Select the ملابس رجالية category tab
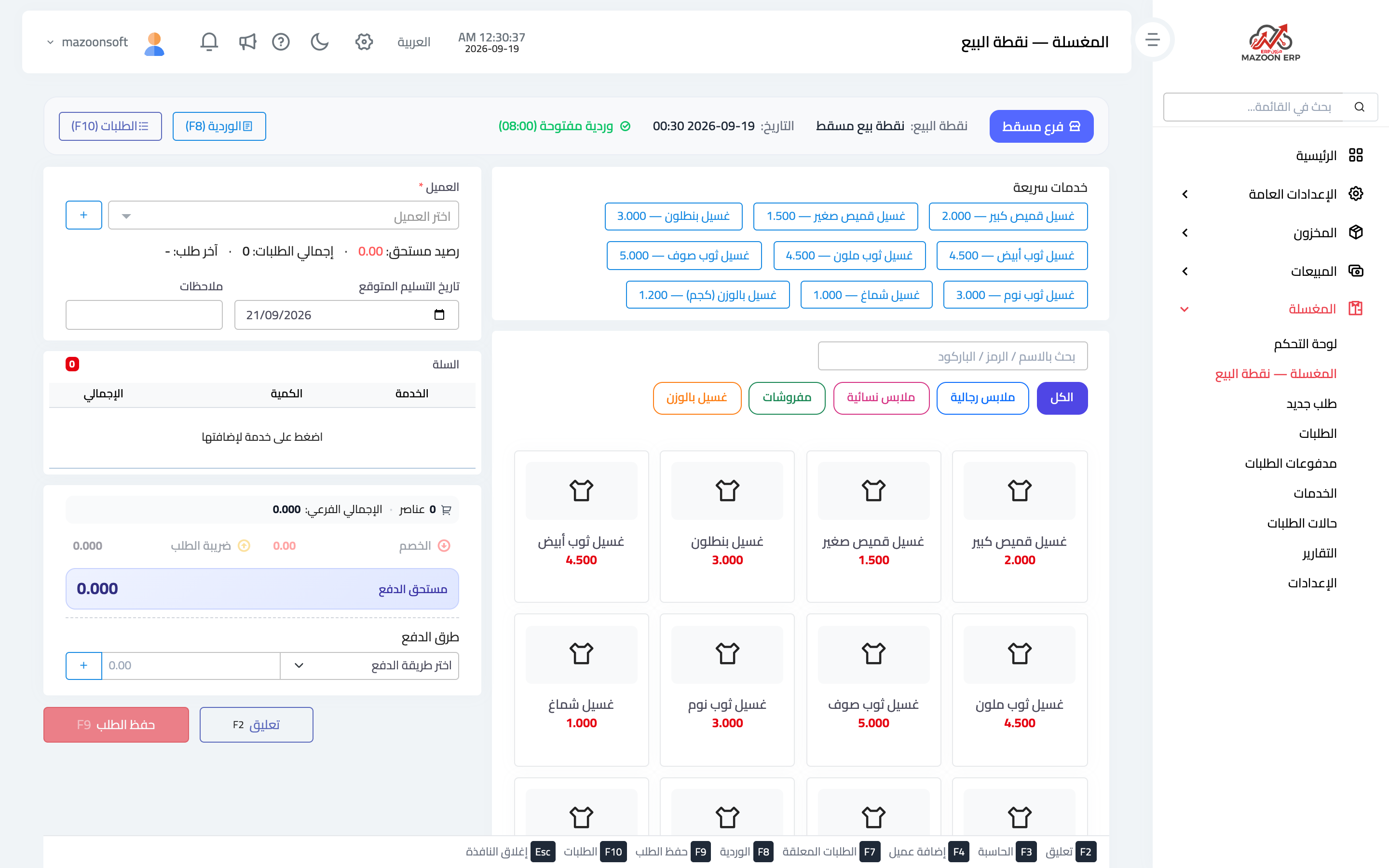1389x868 pixels. (982, 398)
